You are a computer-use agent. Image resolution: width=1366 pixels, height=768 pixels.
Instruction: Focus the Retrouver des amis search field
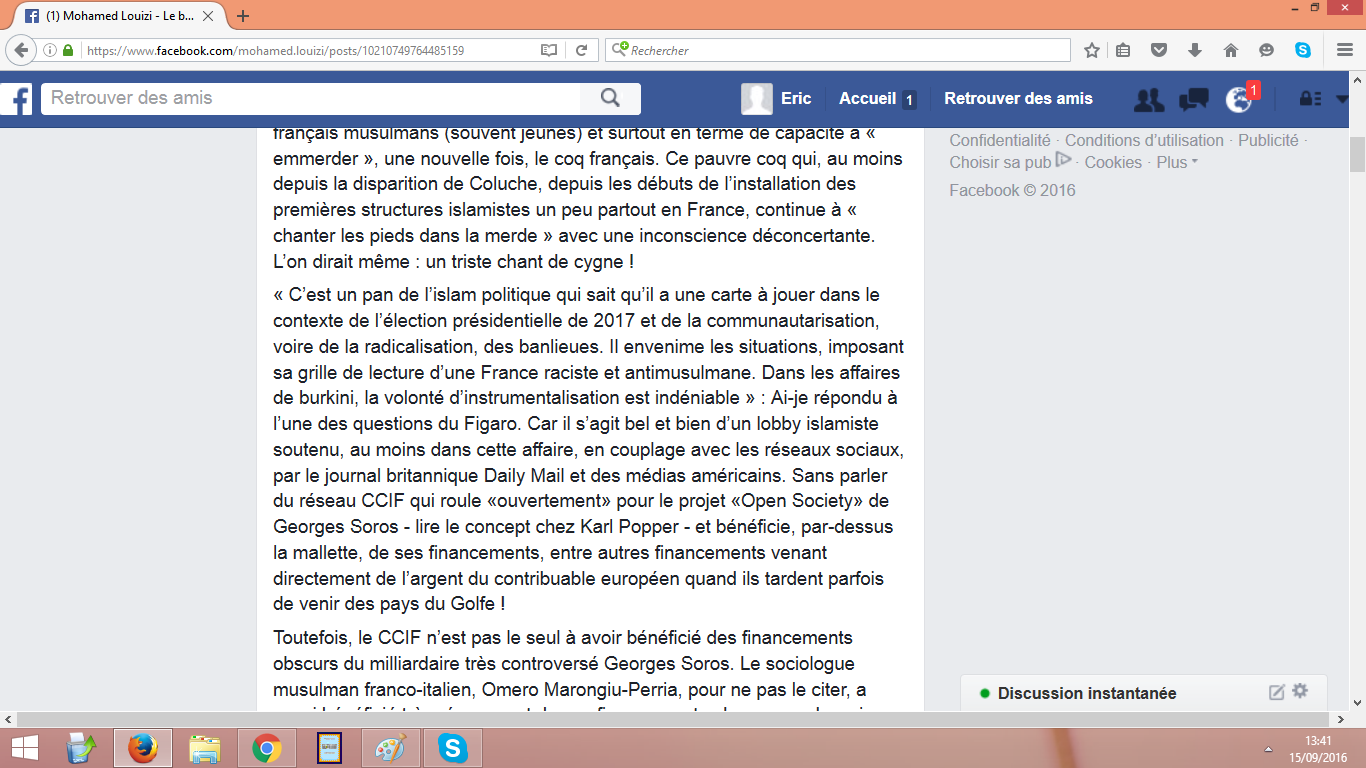click(311, 98)
